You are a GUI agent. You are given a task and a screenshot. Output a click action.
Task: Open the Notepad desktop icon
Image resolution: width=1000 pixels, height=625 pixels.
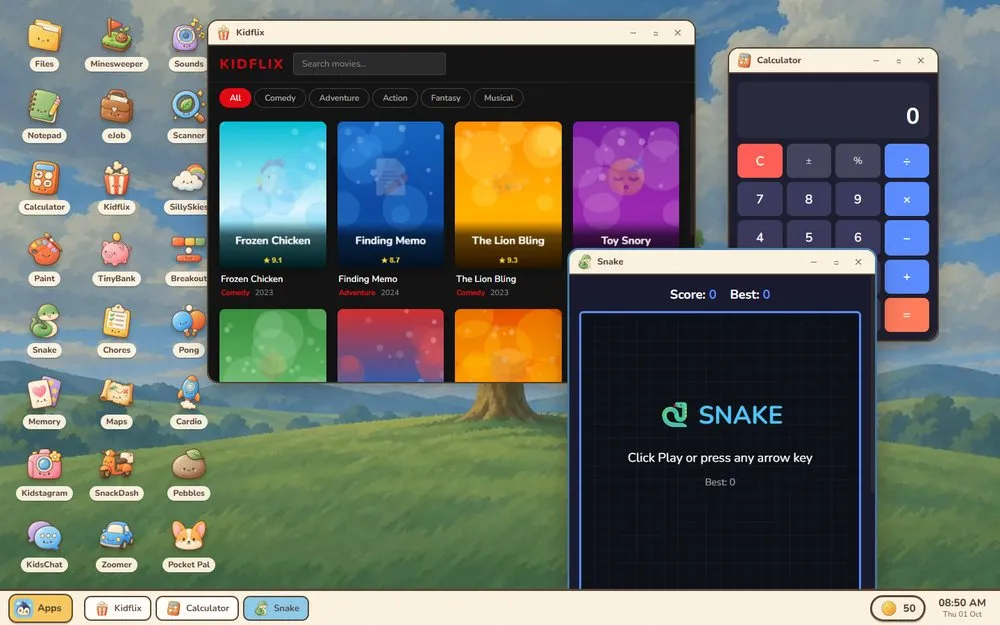click(x=44, y=115)
